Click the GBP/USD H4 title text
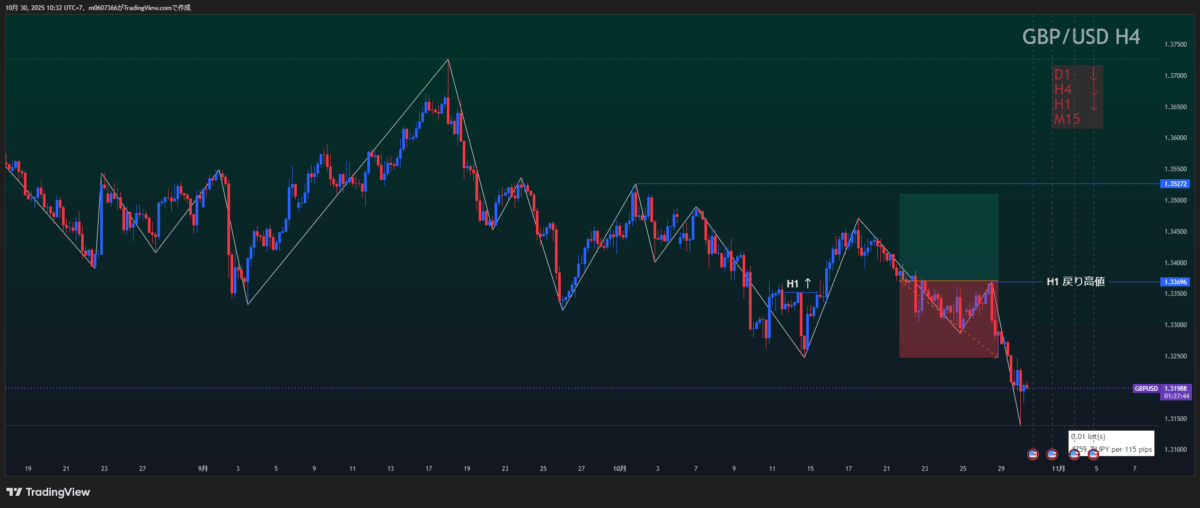The width and height of the screenshot is (1200, 508). click(x=1080, y=37)
